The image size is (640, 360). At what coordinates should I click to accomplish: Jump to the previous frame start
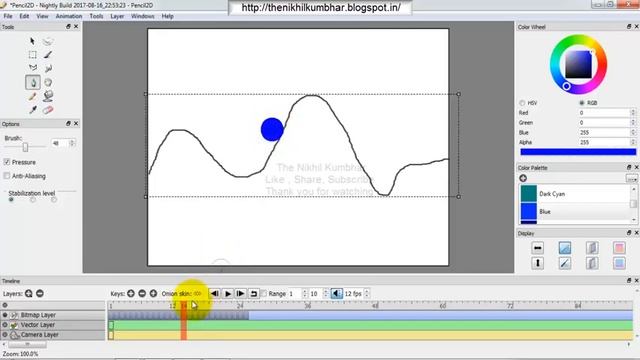[x=214, y=293]
